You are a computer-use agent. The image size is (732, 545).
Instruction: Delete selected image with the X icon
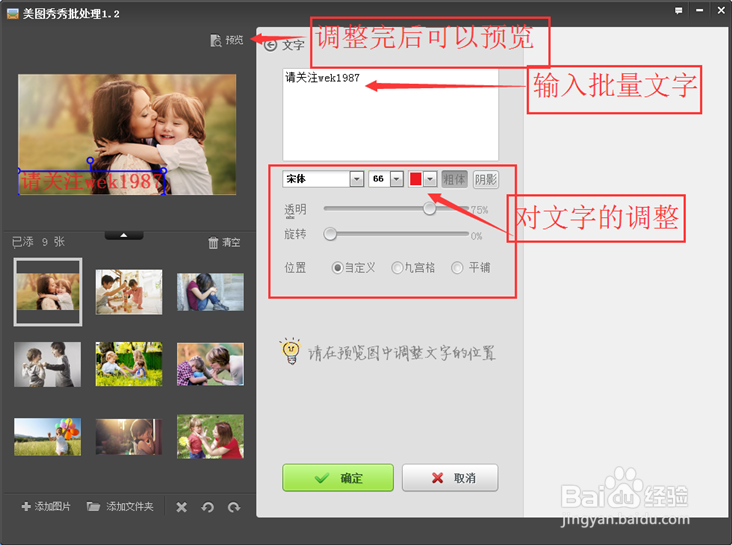(x=182, y=507)
